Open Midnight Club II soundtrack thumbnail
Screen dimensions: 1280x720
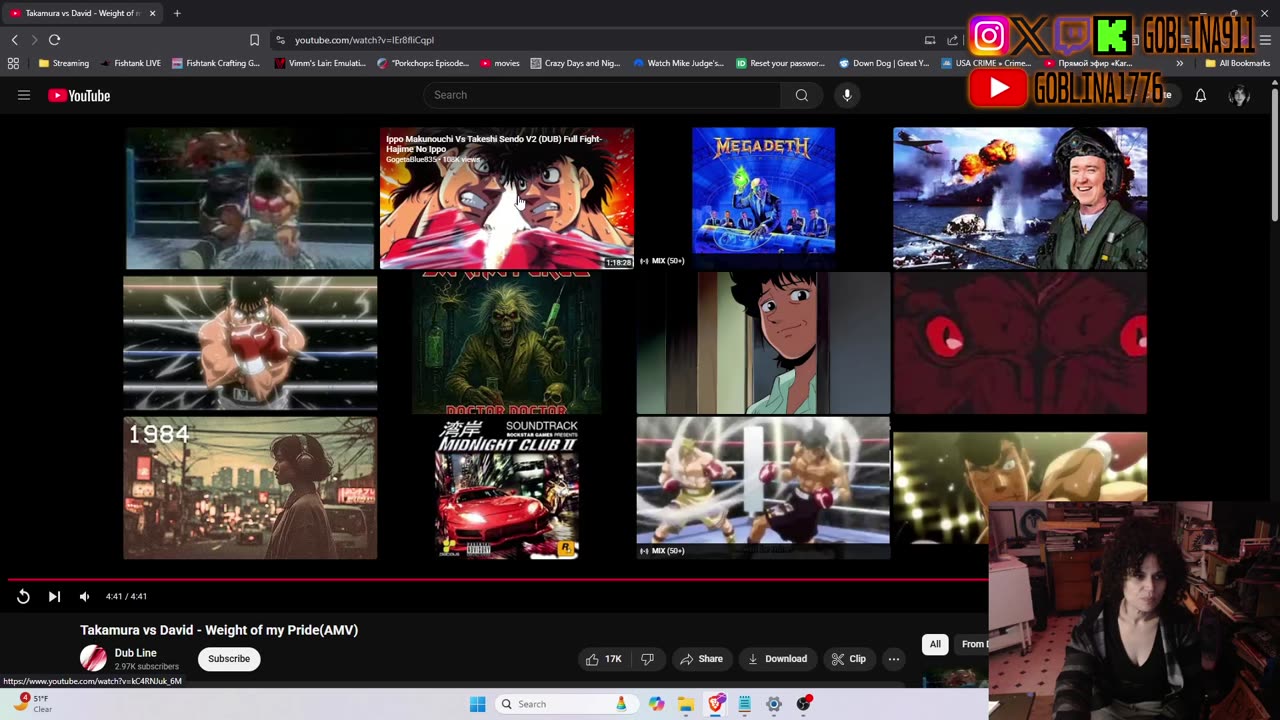pos(507,488)
